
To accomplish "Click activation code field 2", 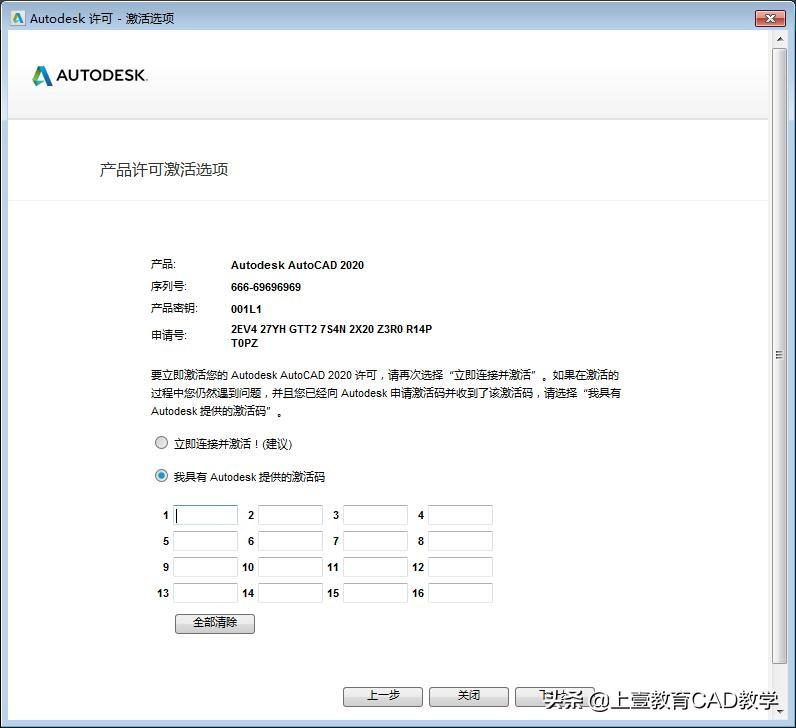I will pyautogui.click(x=290, y=515).
